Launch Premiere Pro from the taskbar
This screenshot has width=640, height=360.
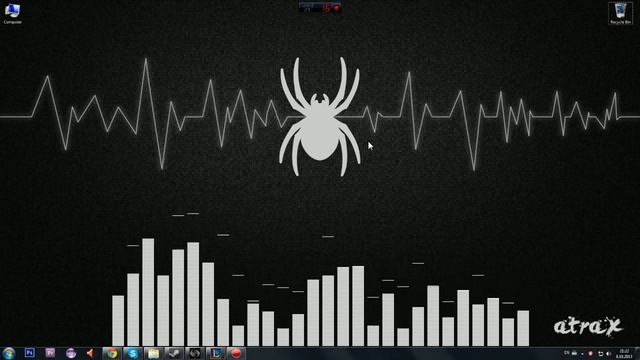pos(50,353)
